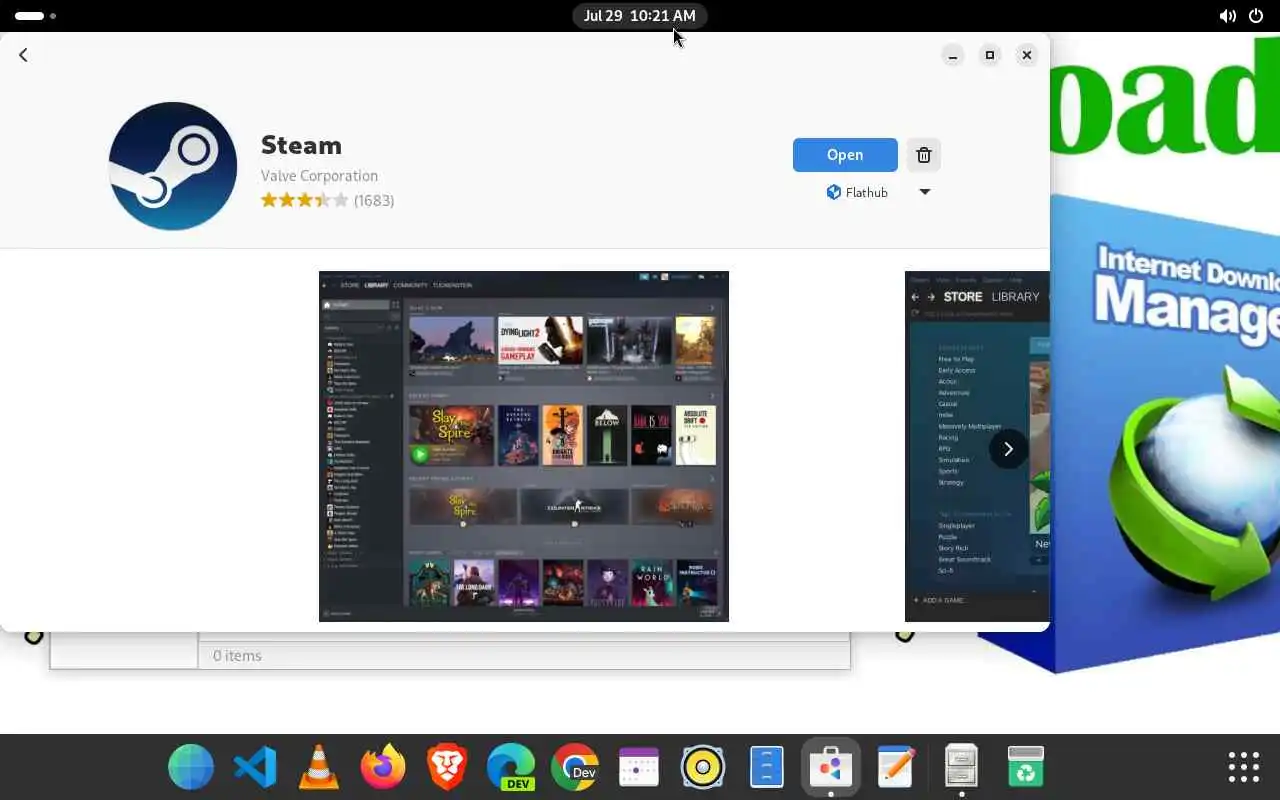This screenshot has height=800, width=1280.
Task: Click the Valve Corporation developer text
Action: point(319,175)
